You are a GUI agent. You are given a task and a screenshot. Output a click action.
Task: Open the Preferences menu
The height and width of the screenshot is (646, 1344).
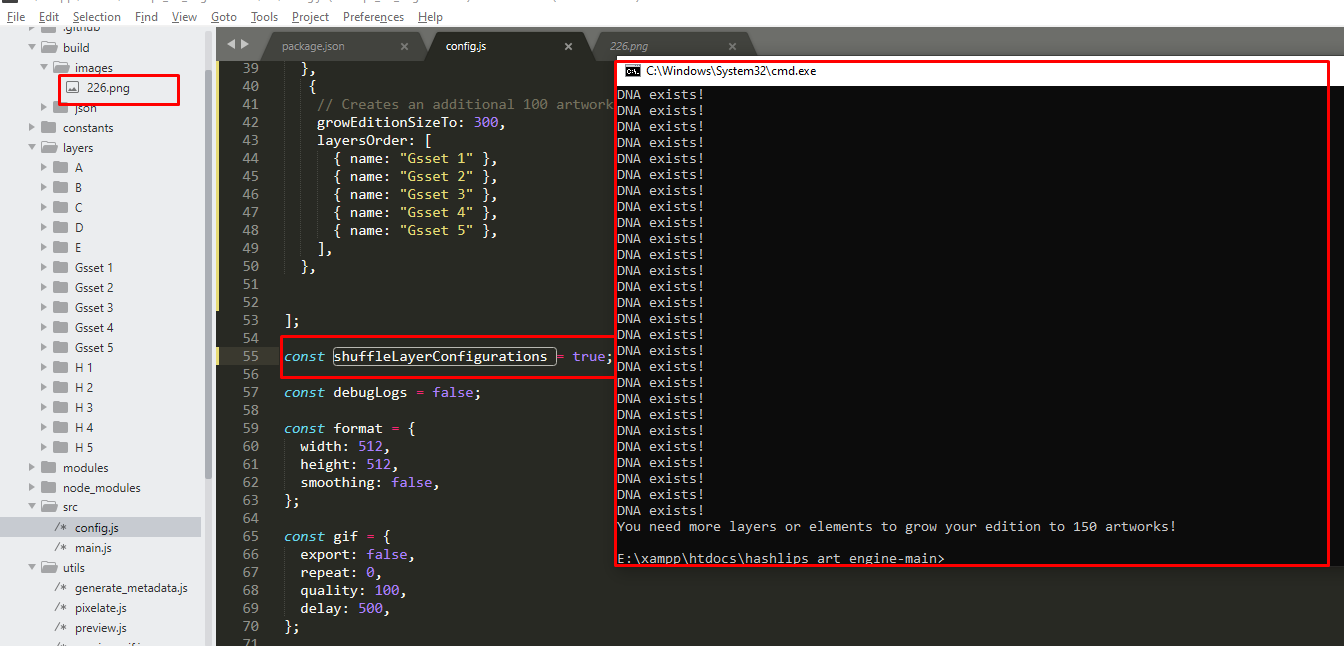(373, 16)
